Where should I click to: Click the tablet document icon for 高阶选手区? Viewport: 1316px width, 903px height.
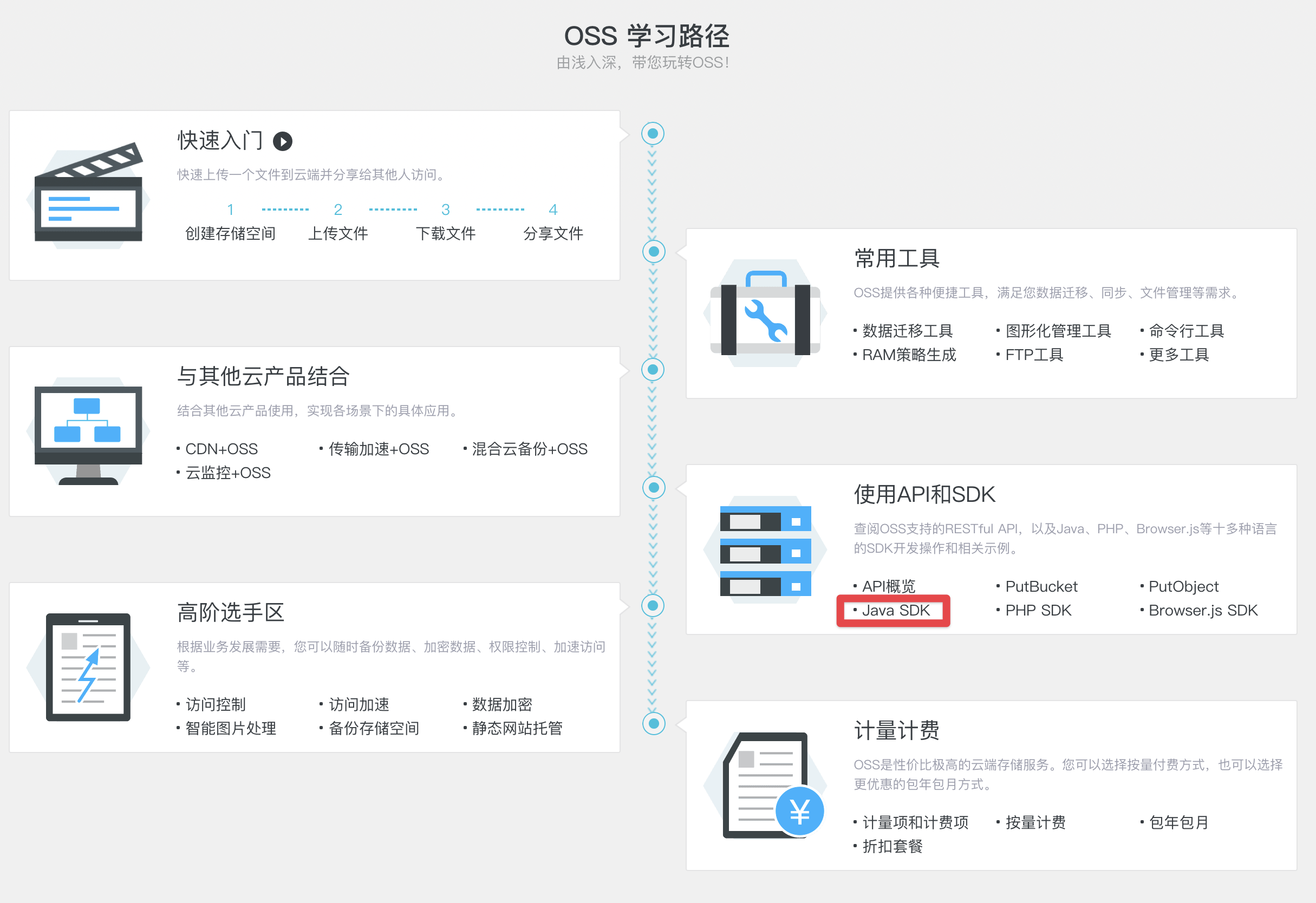[88, 667]
